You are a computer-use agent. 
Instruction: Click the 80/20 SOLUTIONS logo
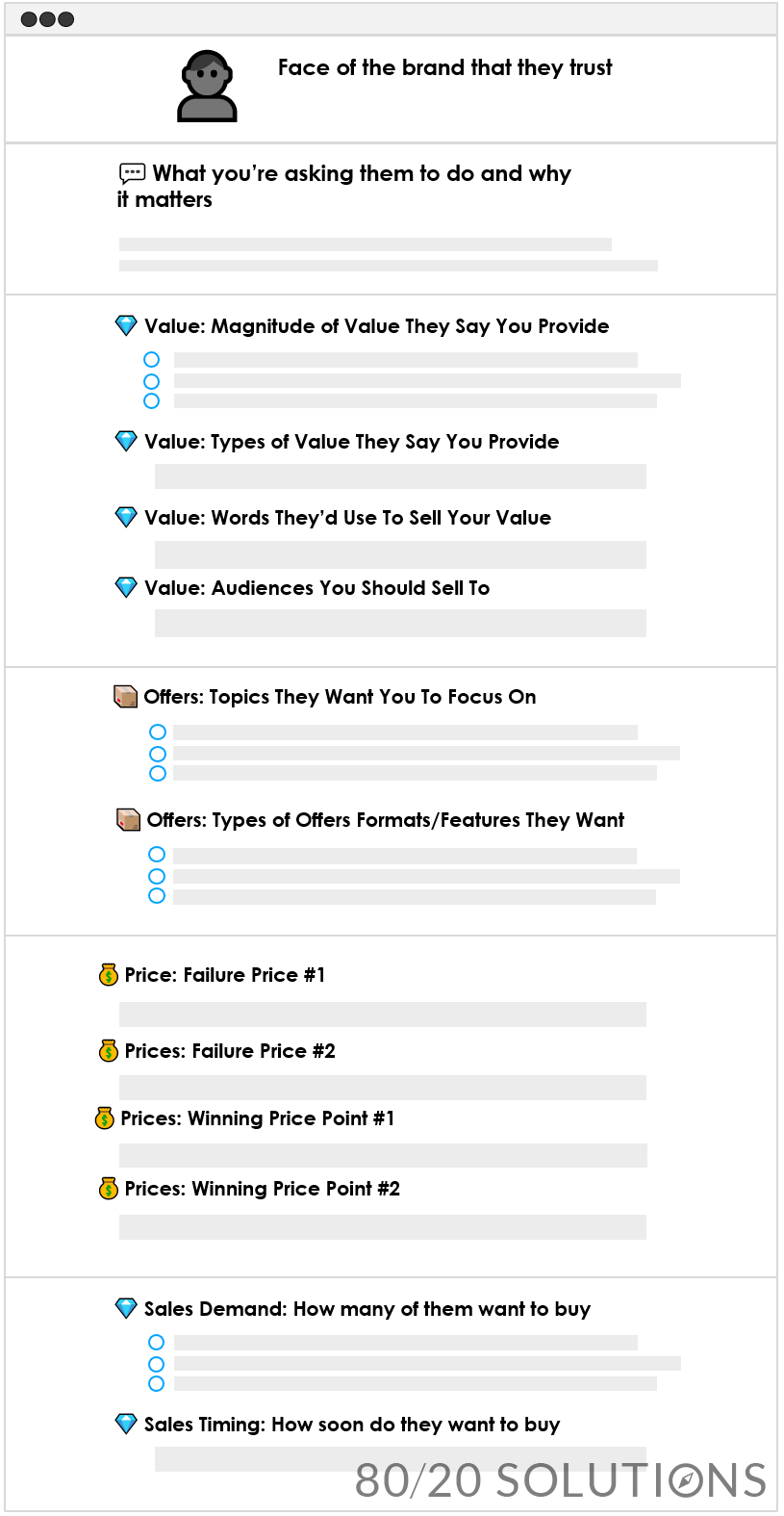tap(561, 1480)
